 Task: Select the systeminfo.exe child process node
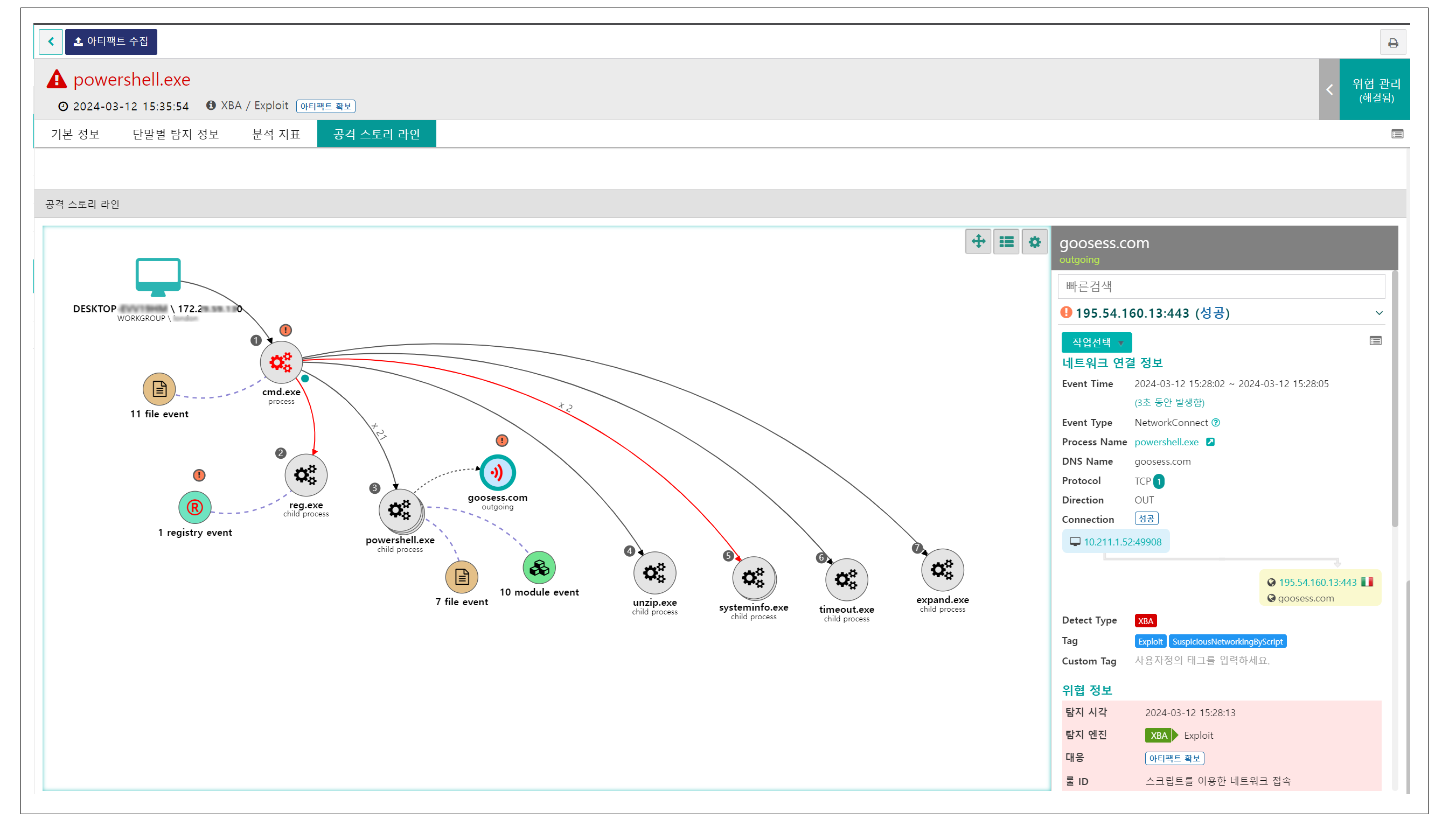coord(754,577)
